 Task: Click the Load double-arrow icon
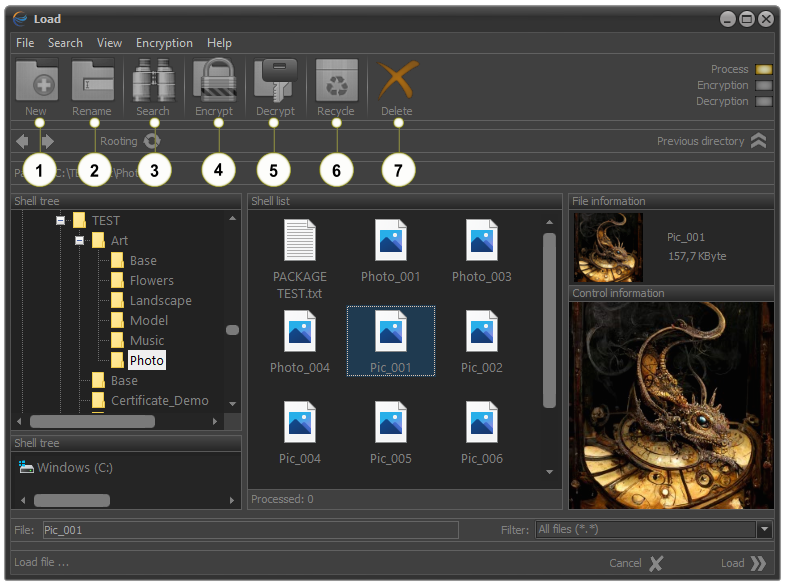pyautogui.click(x=758, y=563)
